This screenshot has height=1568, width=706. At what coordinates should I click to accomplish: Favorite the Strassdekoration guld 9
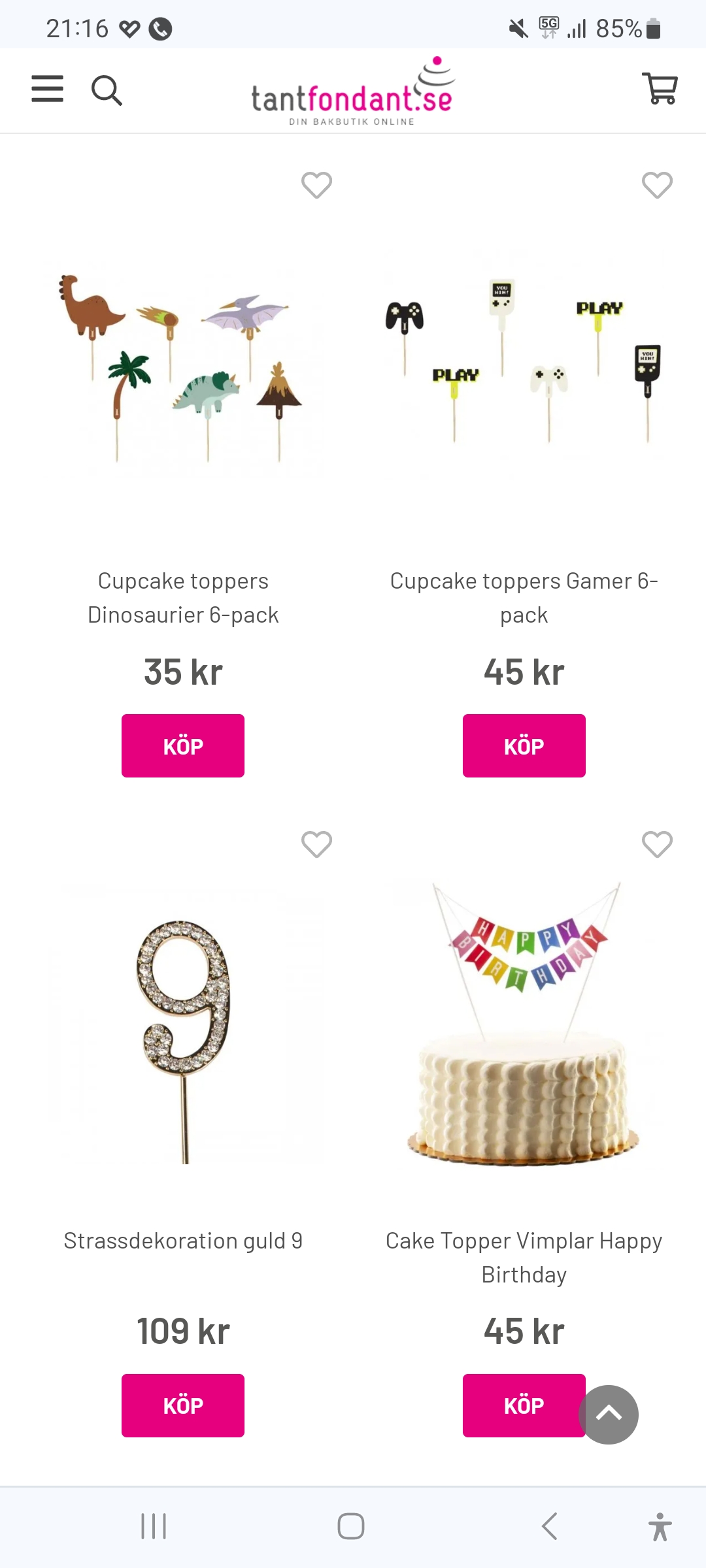(x=317, y=844)
